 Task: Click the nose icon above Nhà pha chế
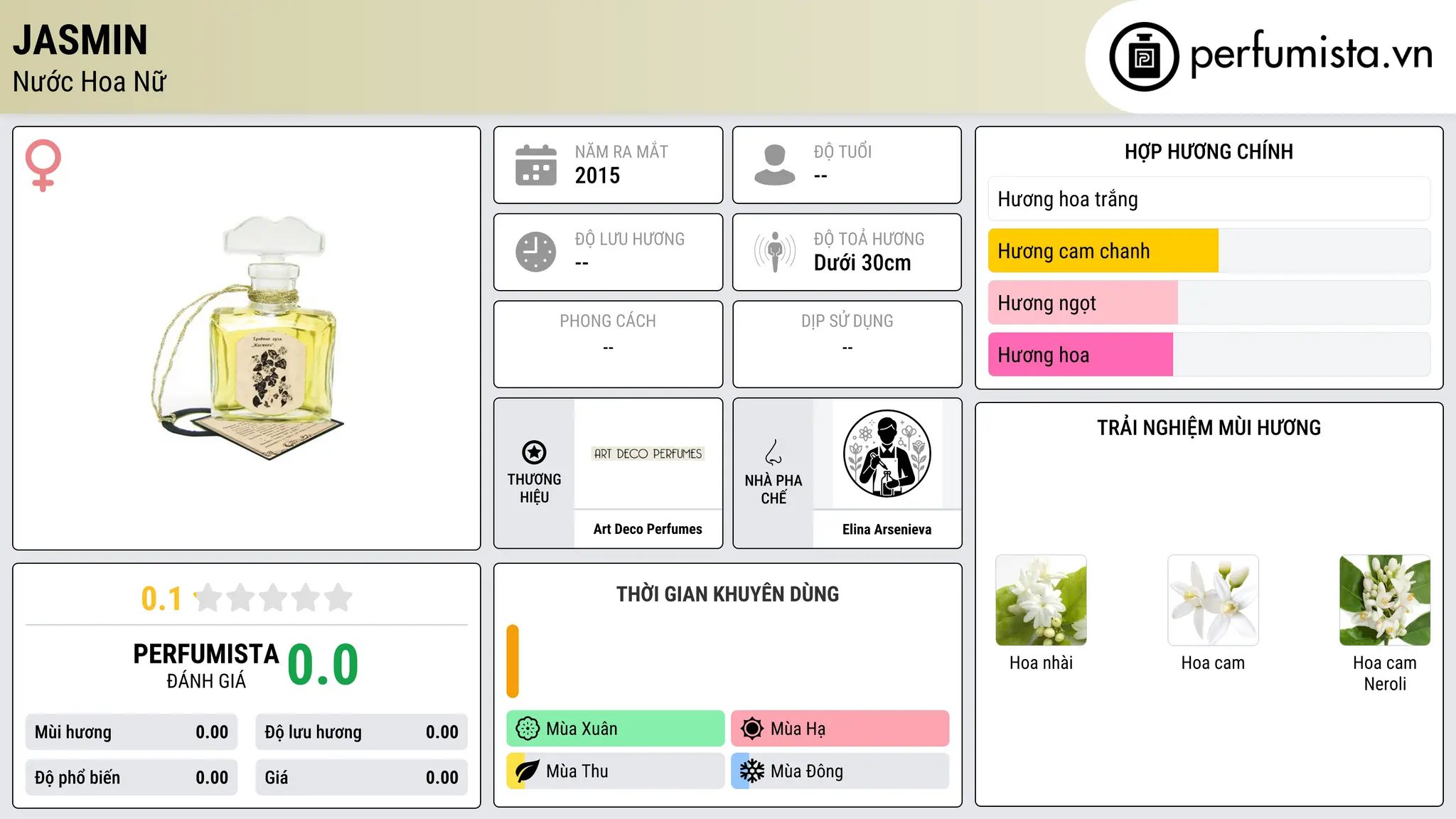773,452
